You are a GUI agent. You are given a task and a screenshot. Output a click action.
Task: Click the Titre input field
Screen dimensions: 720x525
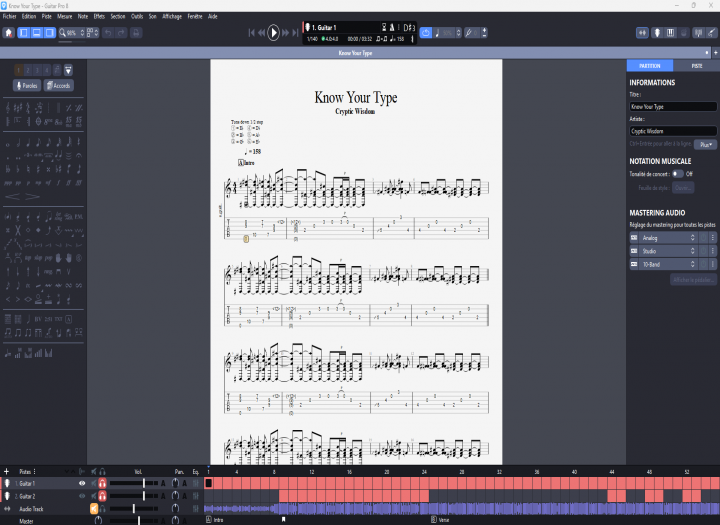click(672, 106)
